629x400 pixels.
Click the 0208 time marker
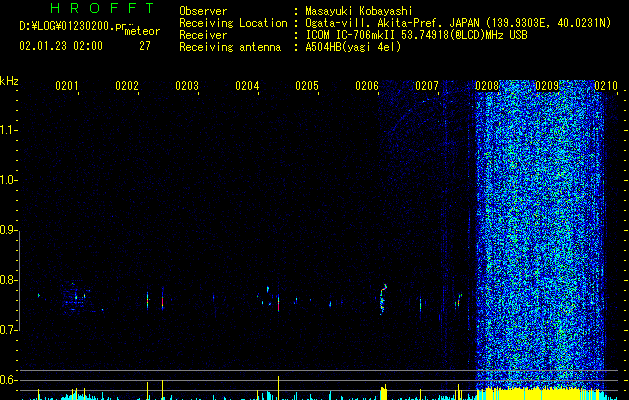pyautogui.click(x=487, y=86)
